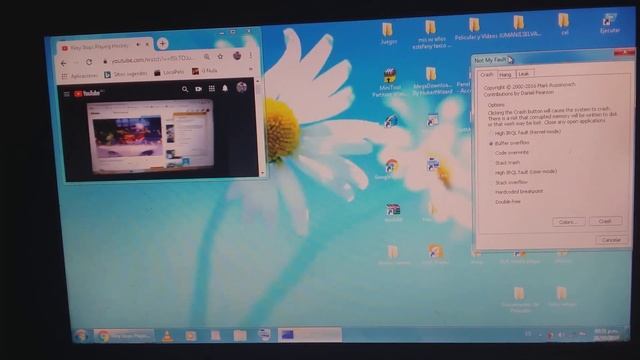
Task: Select High IRQL fault (Kernel-mode) option
Action: pos(525,133)
